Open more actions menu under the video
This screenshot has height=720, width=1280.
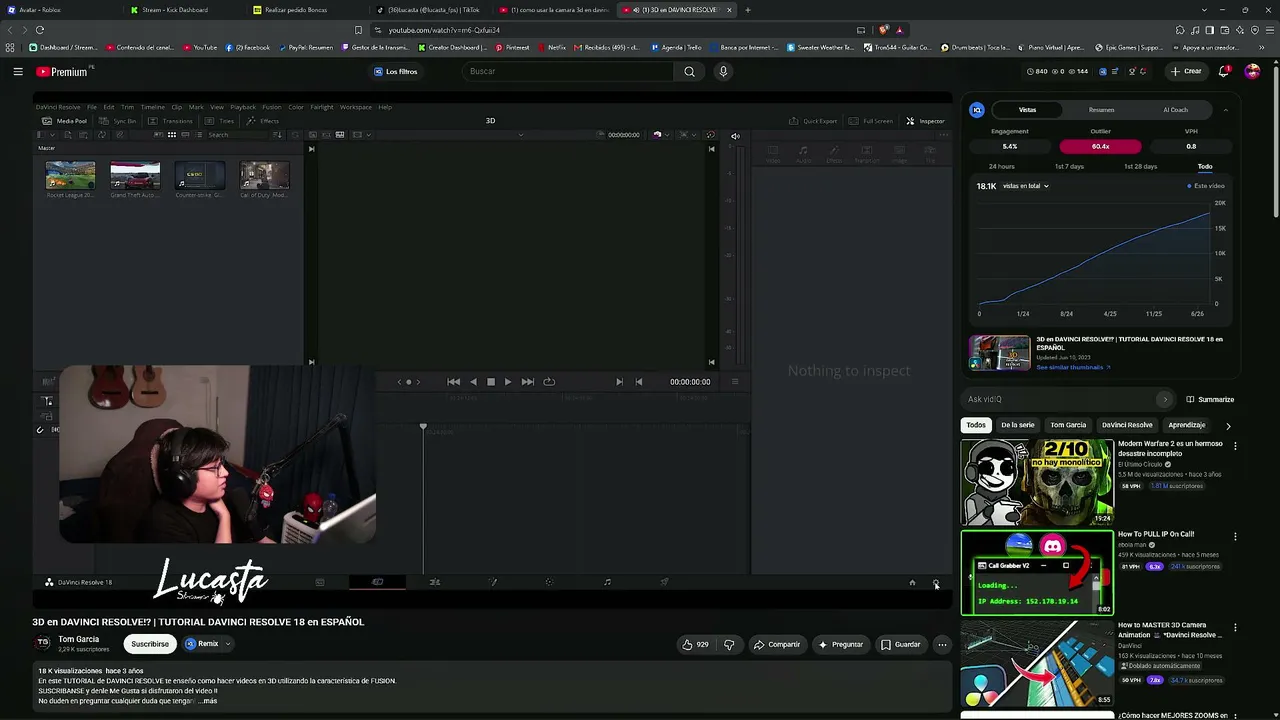(942, 644)
